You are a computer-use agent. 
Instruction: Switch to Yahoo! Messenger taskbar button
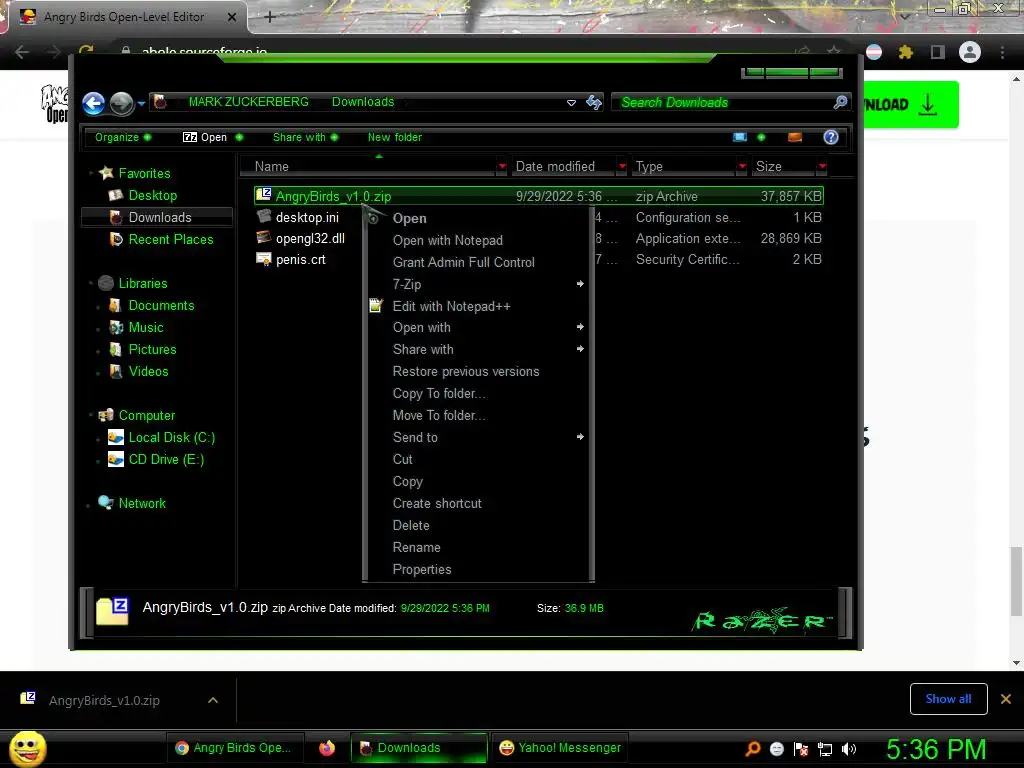click(560, 748)
